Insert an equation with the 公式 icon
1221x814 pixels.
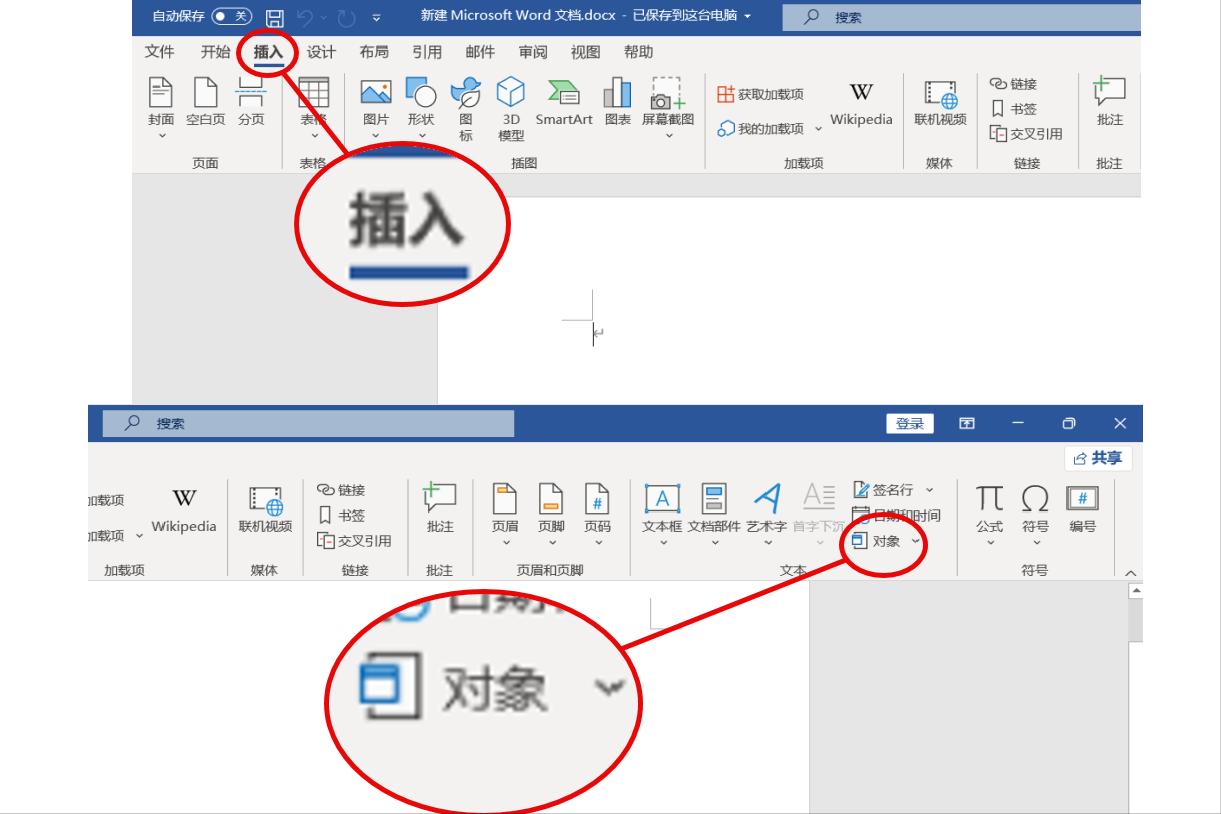click(x=988, y=505)
